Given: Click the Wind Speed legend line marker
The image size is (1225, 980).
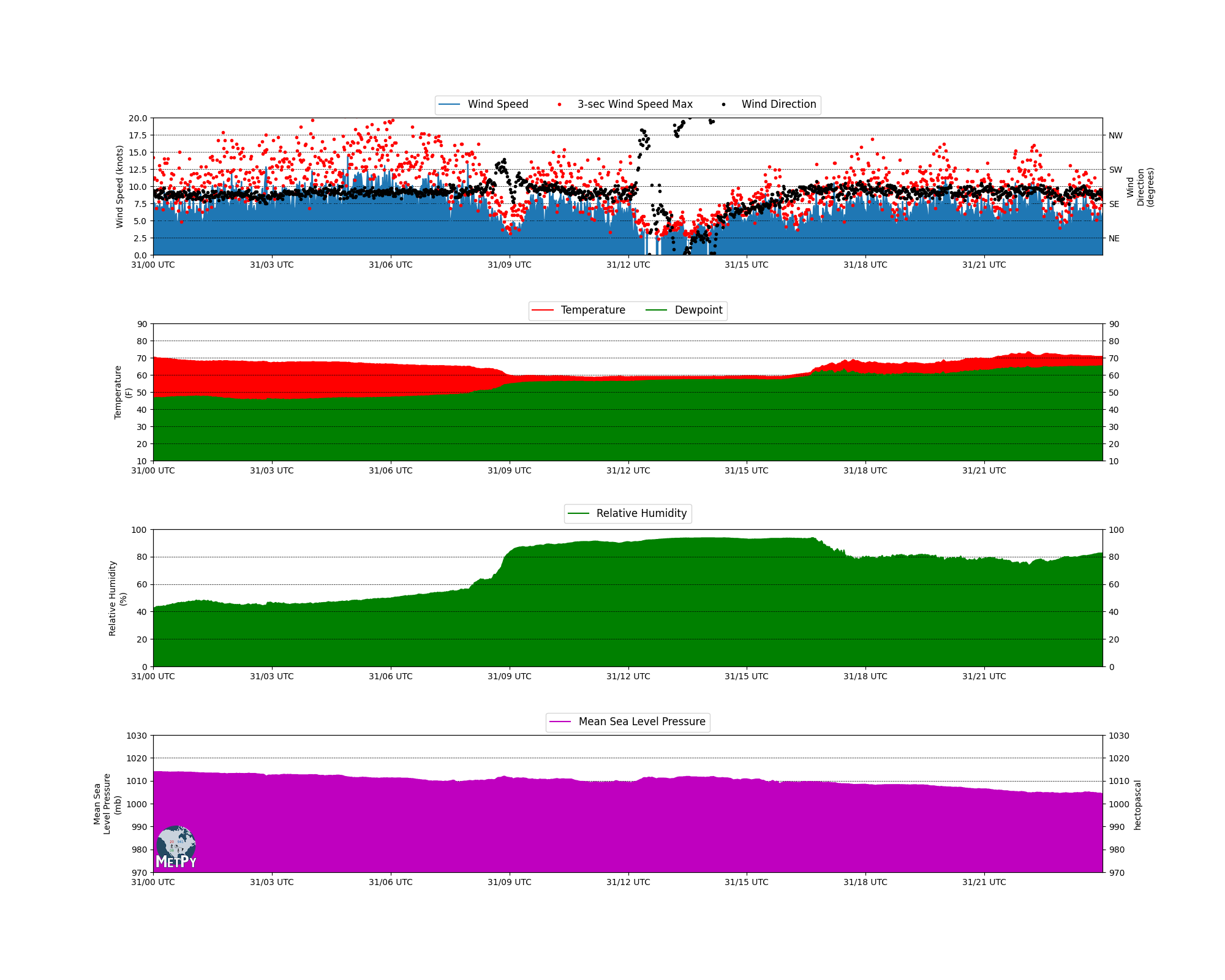Looking at the screenshot, I should [450, 105].
